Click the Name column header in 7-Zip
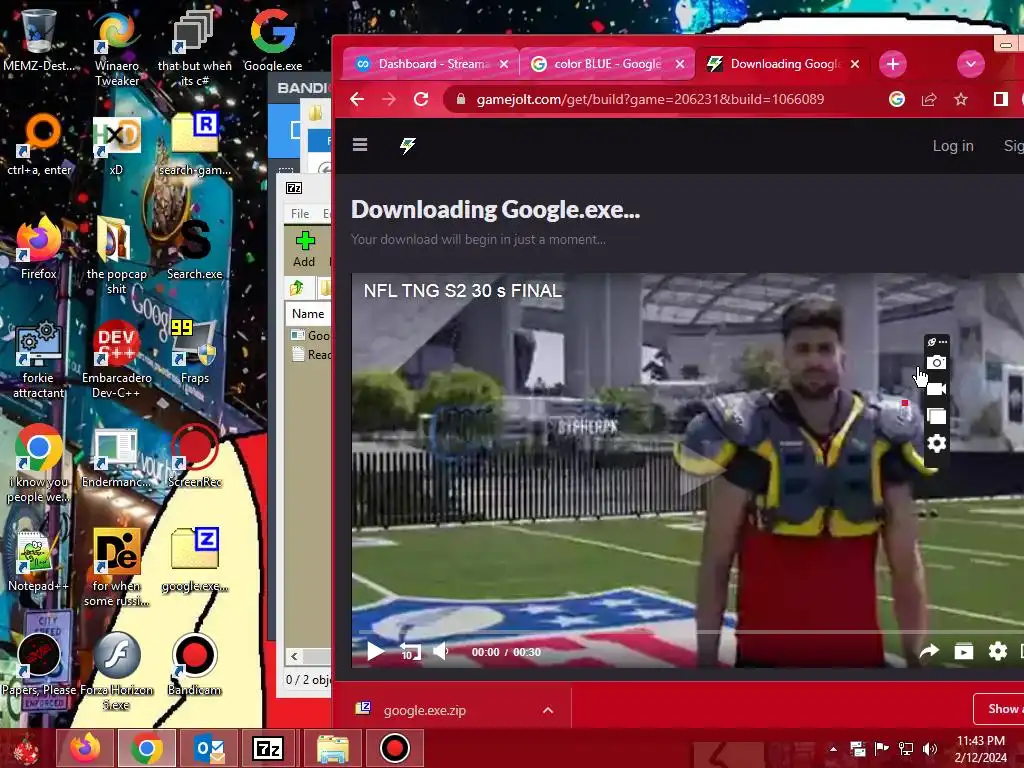Image resolution: width=1024 pixels, height=768 pixels. click(308, 313)
